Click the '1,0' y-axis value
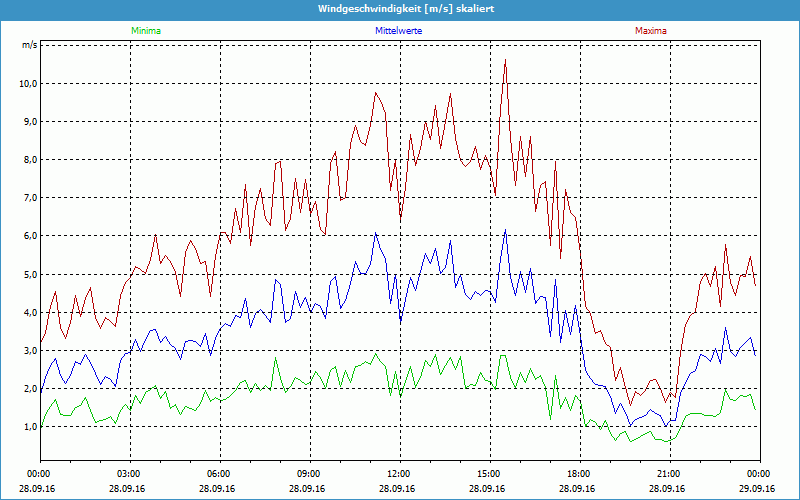This screenshot has height=500, width=800. click(30, 427)
